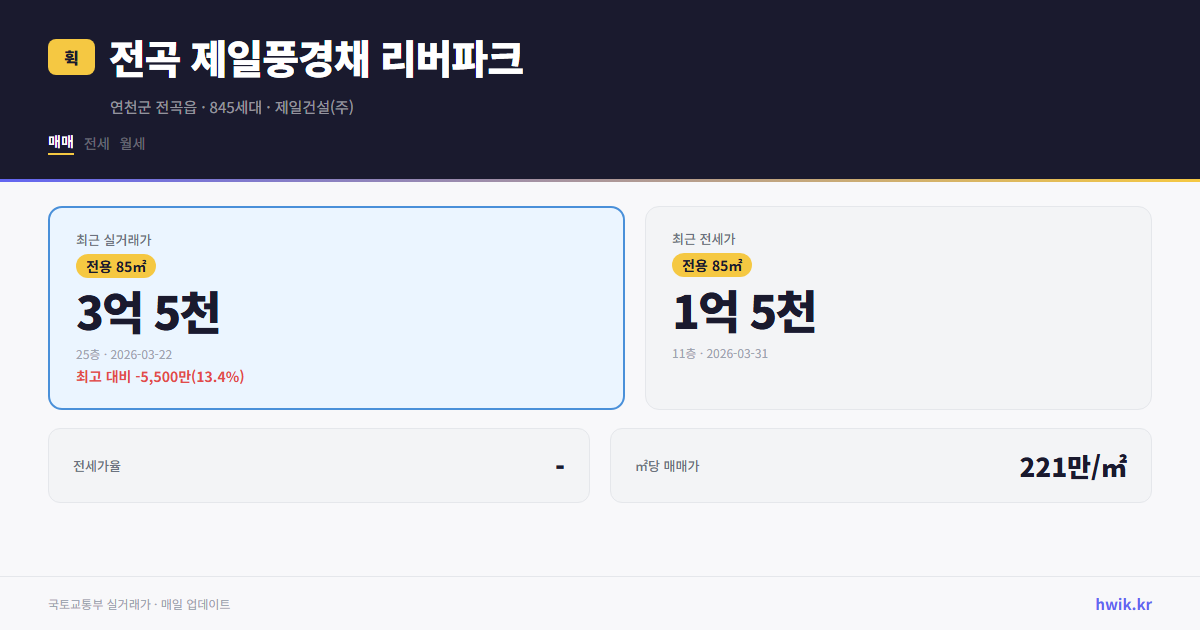The width and height of the screenshot is (1200, 630).
Task: Click the ㎡당 매매가 value 221만/㎡
Action: coord(1072,465)
